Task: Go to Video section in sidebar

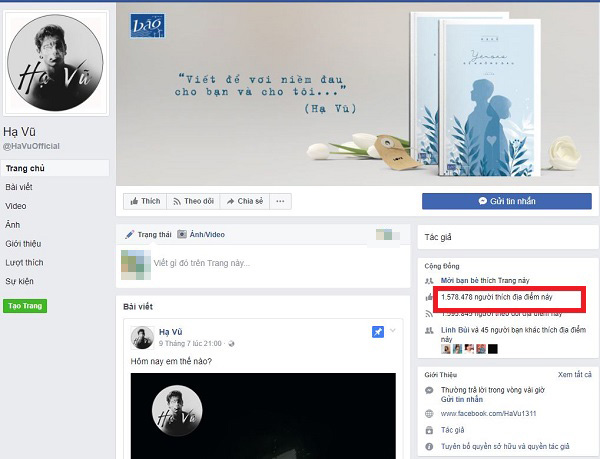Action: click(x=16, y=206)
